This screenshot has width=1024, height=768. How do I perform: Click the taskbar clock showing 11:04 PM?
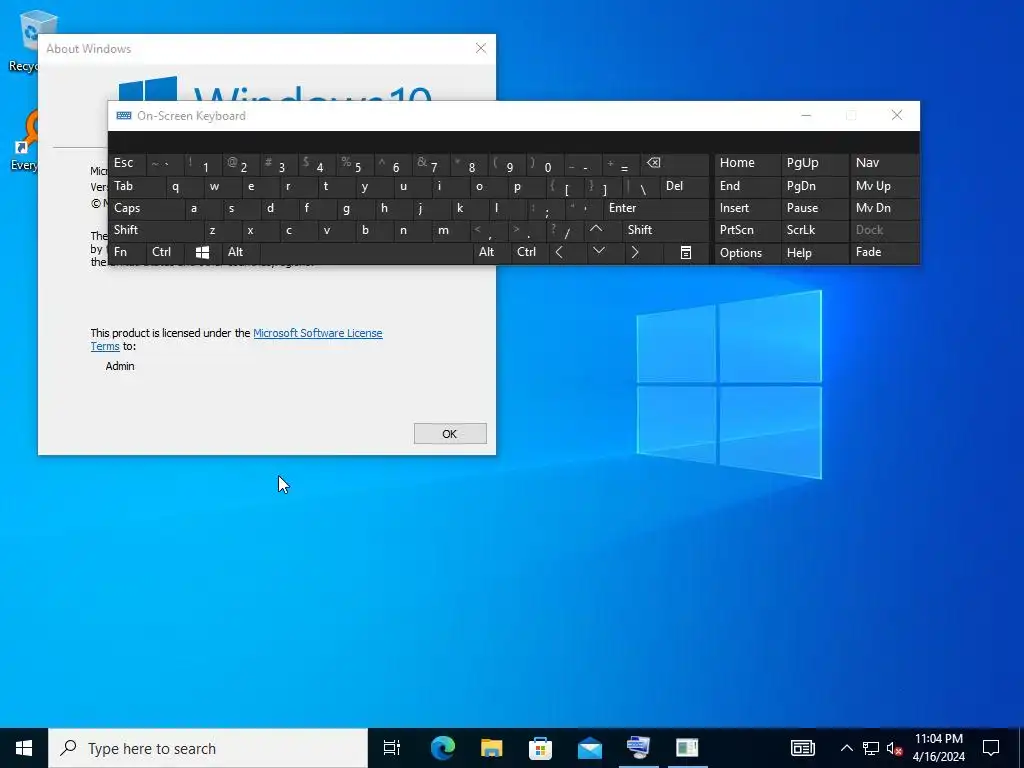(x=938, y=748)
